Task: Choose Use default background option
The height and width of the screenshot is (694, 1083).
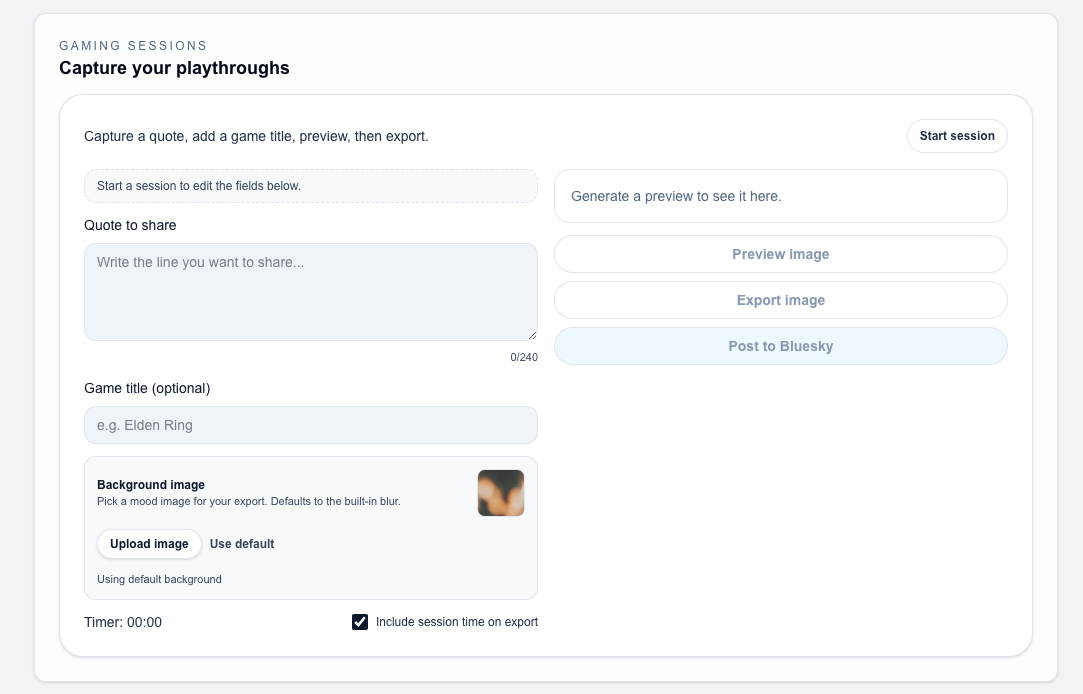Action: [242, 544]
